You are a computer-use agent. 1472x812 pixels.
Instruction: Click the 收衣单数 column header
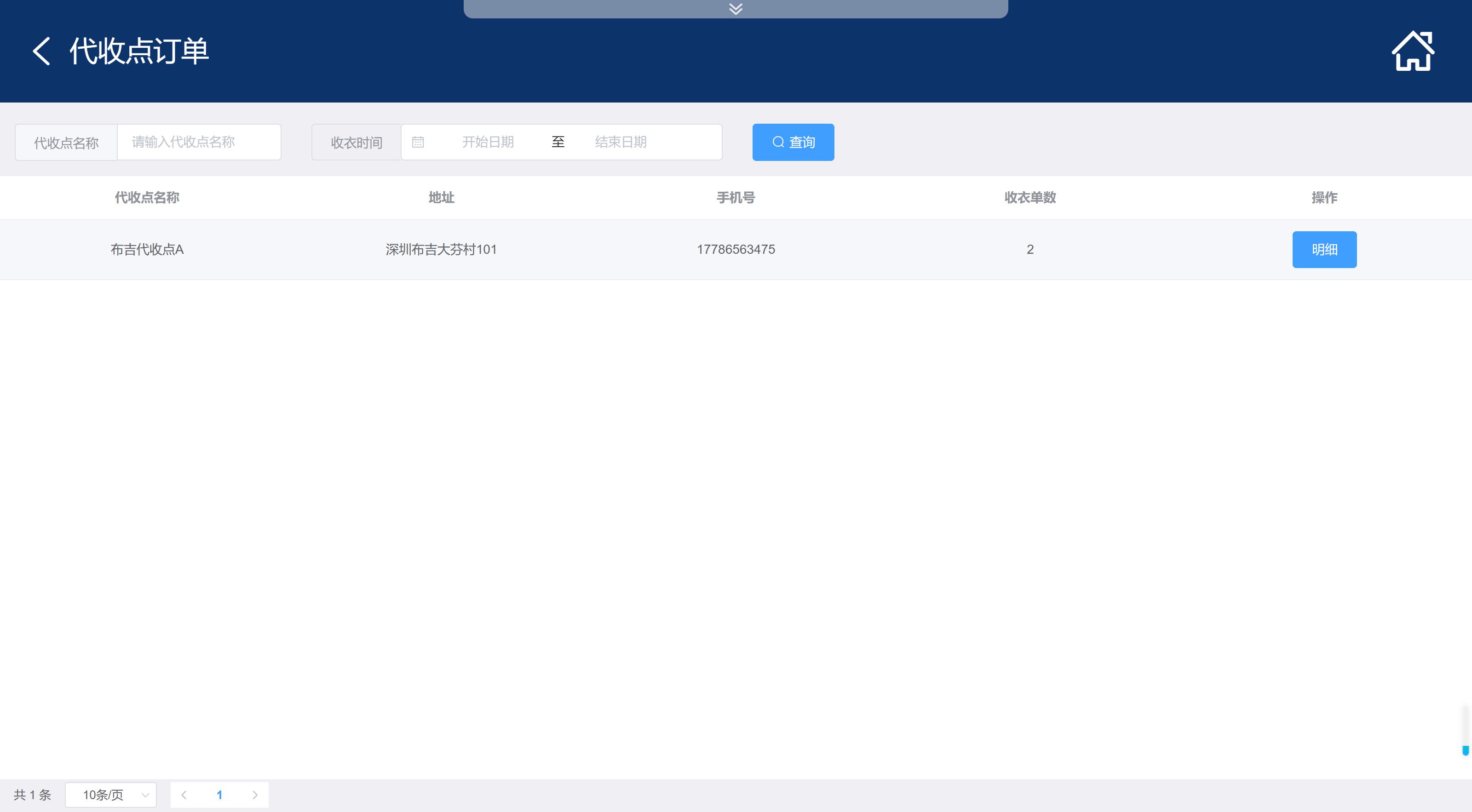coord(1030,198)
